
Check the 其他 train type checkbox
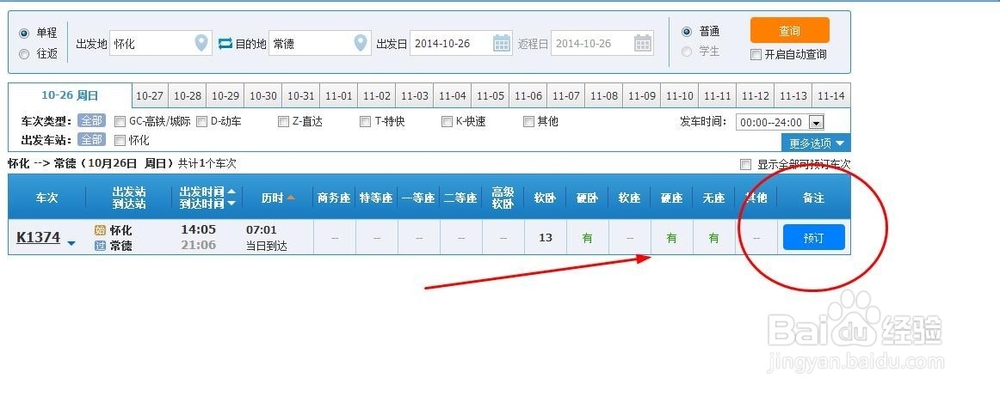tap(528, 121)
